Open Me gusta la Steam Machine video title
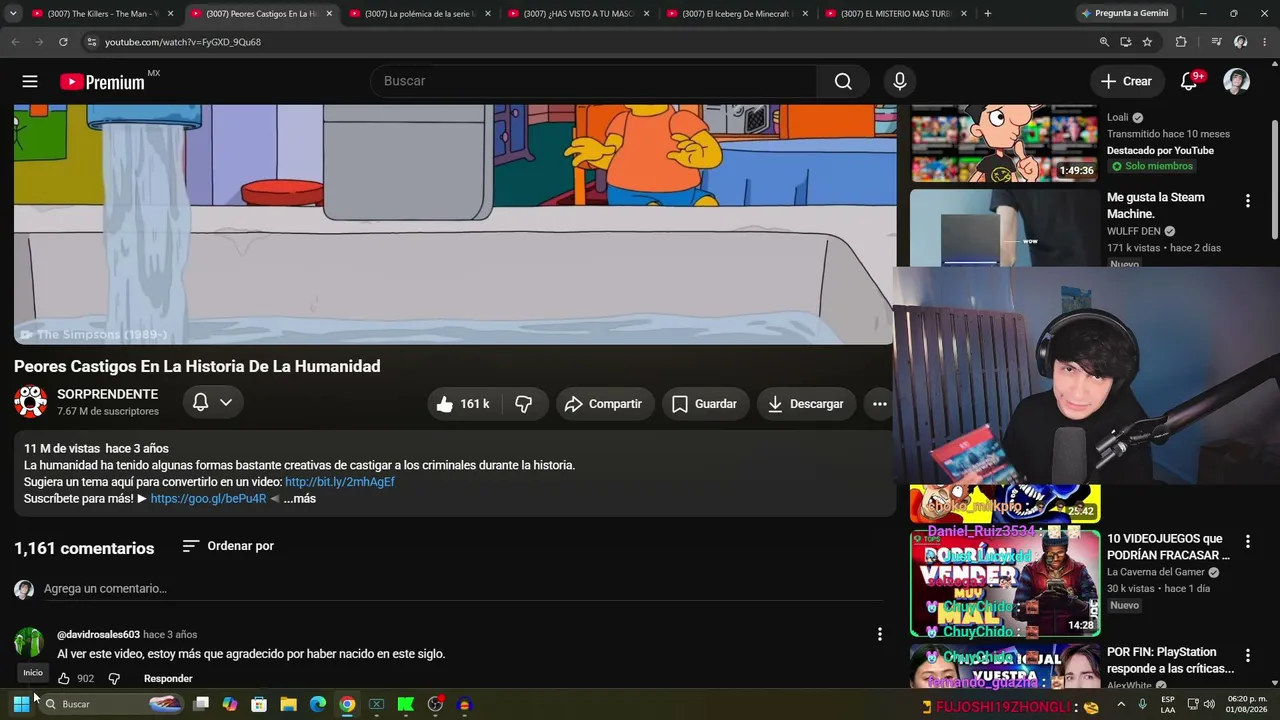 [x=1156, y=205]
